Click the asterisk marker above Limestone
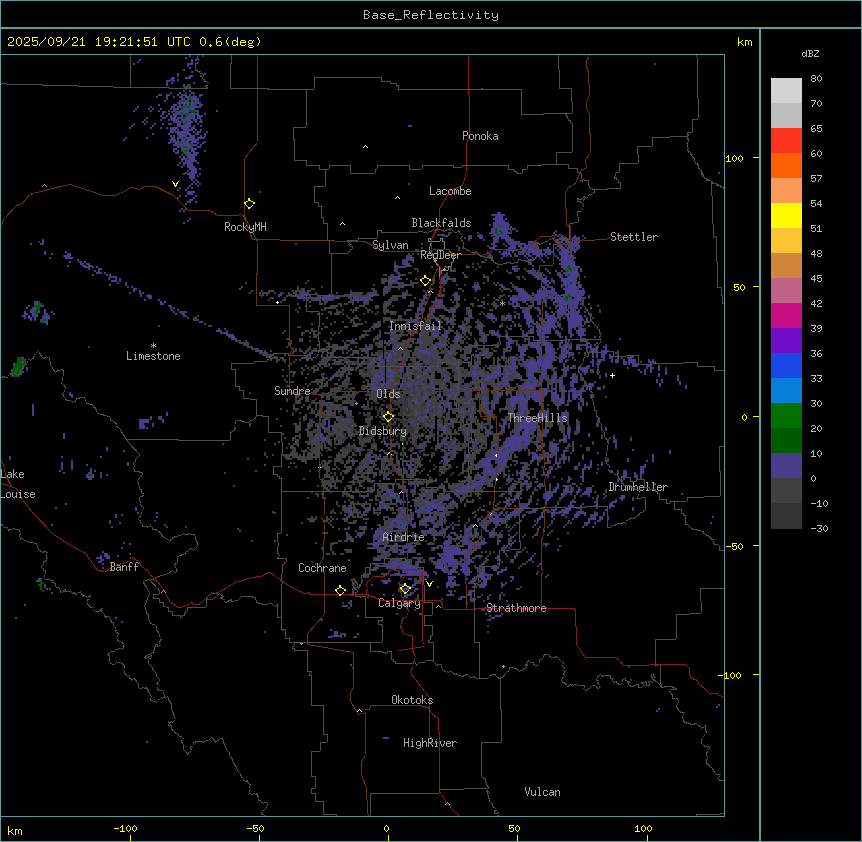862x842 pixels. click(x=153, y=345)
